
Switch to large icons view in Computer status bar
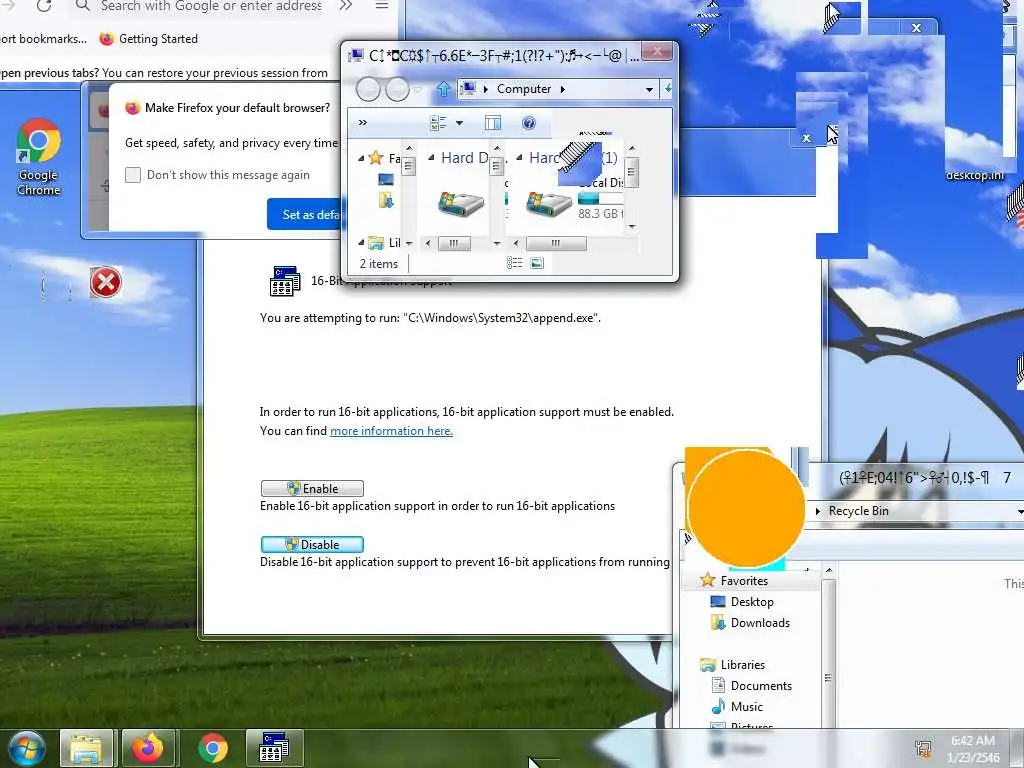(537, 263)
